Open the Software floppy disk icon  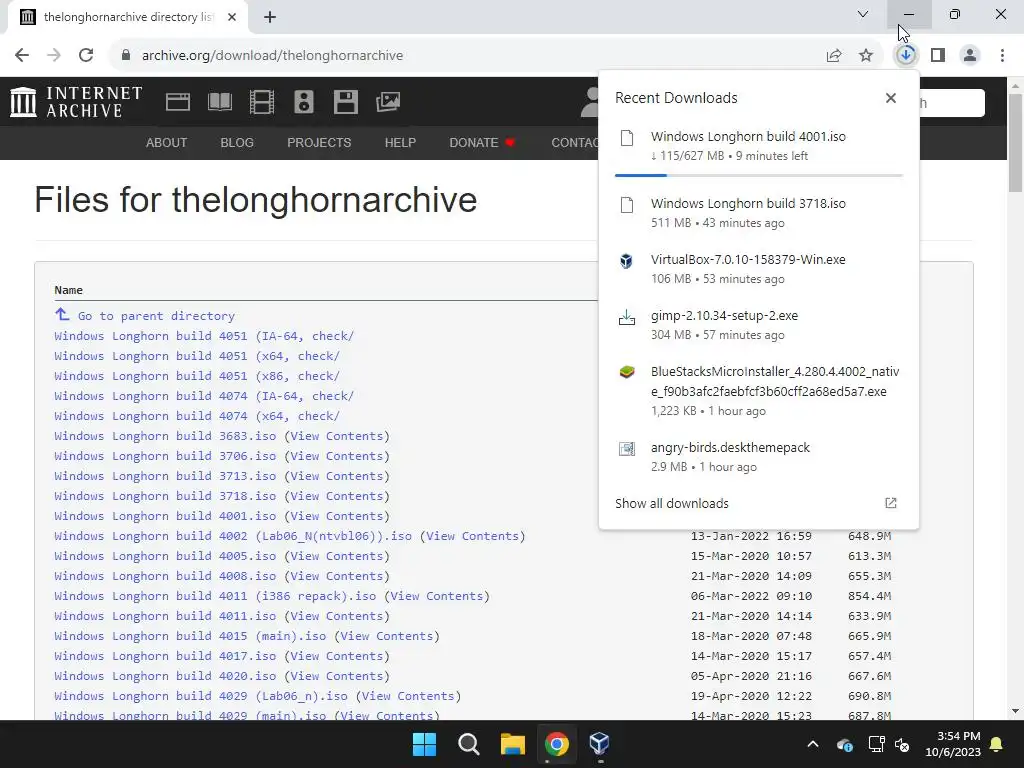click(x=345, y=102)
